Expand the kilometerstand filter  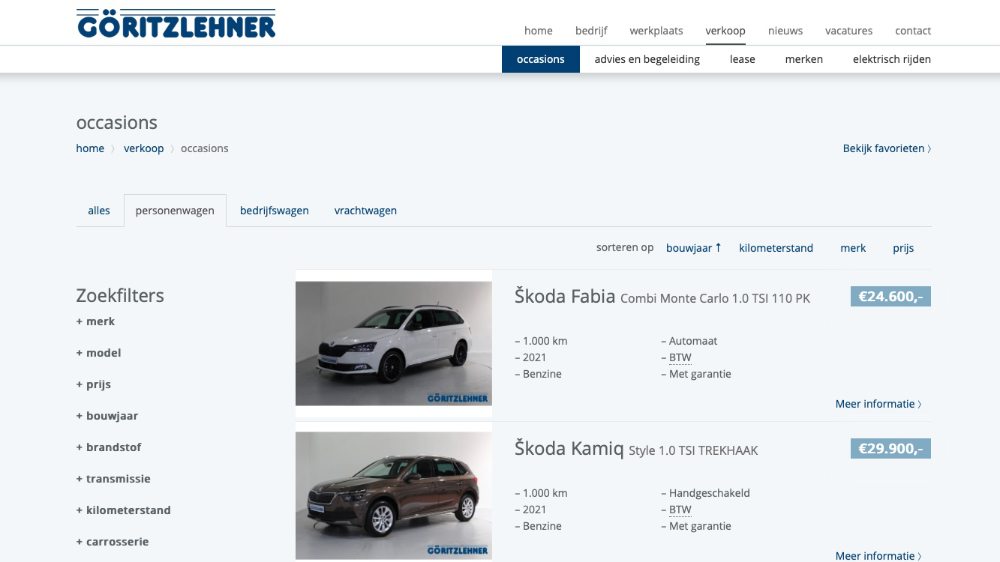click(123, 511)
